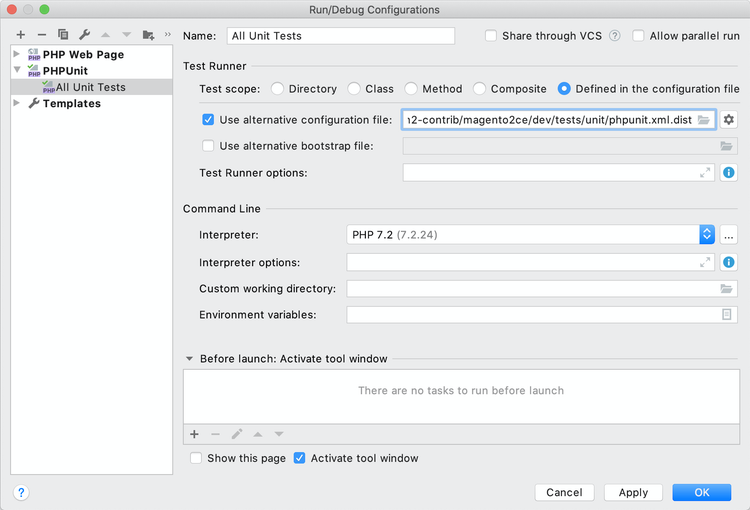The height and width of the screenshot is (510, 750).
Task: Expand PHP Web Page tree node
Action: [x=16, y=54]
